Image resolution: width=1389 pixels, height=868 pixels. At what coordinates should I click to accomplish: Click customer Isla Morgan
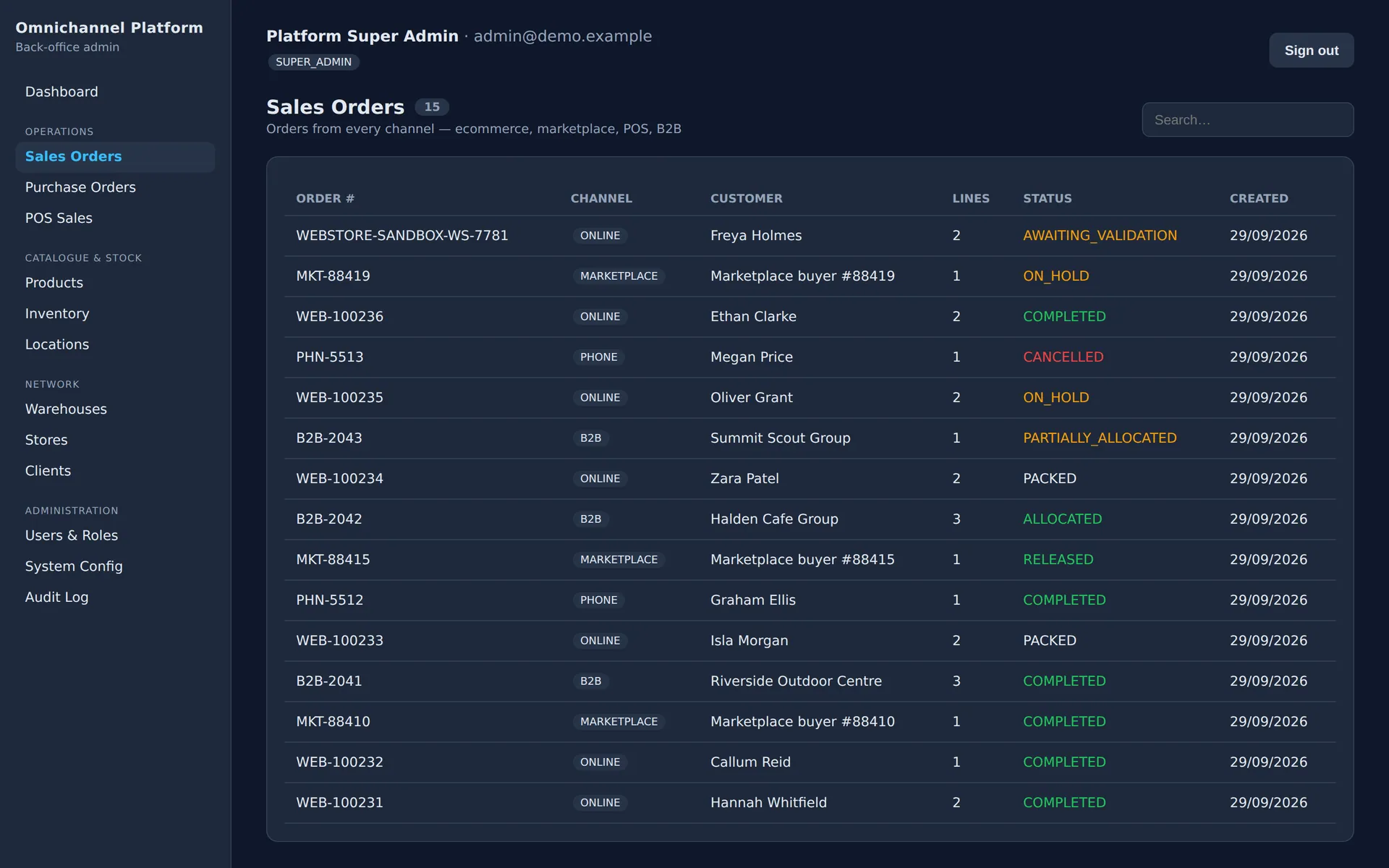[x=749, y=641]
